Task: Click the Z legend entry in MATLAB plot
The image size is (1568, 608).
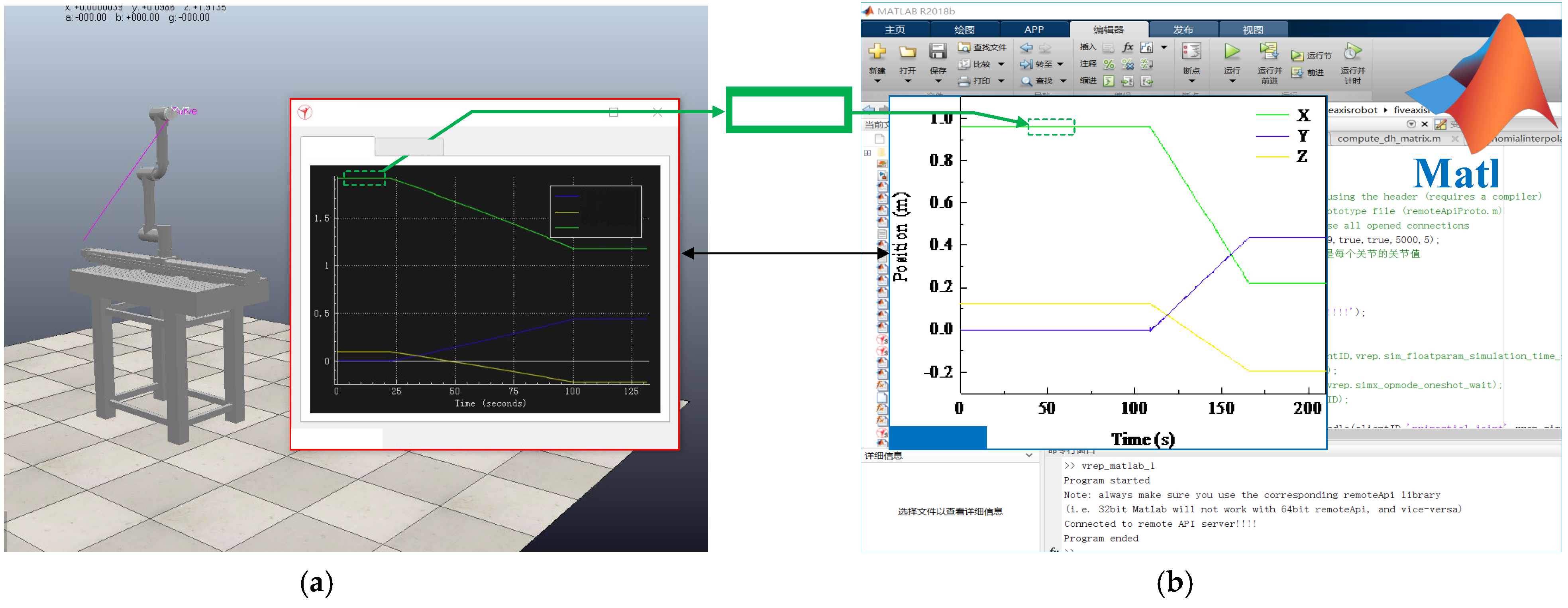Action: click(x=1282, y=157)
